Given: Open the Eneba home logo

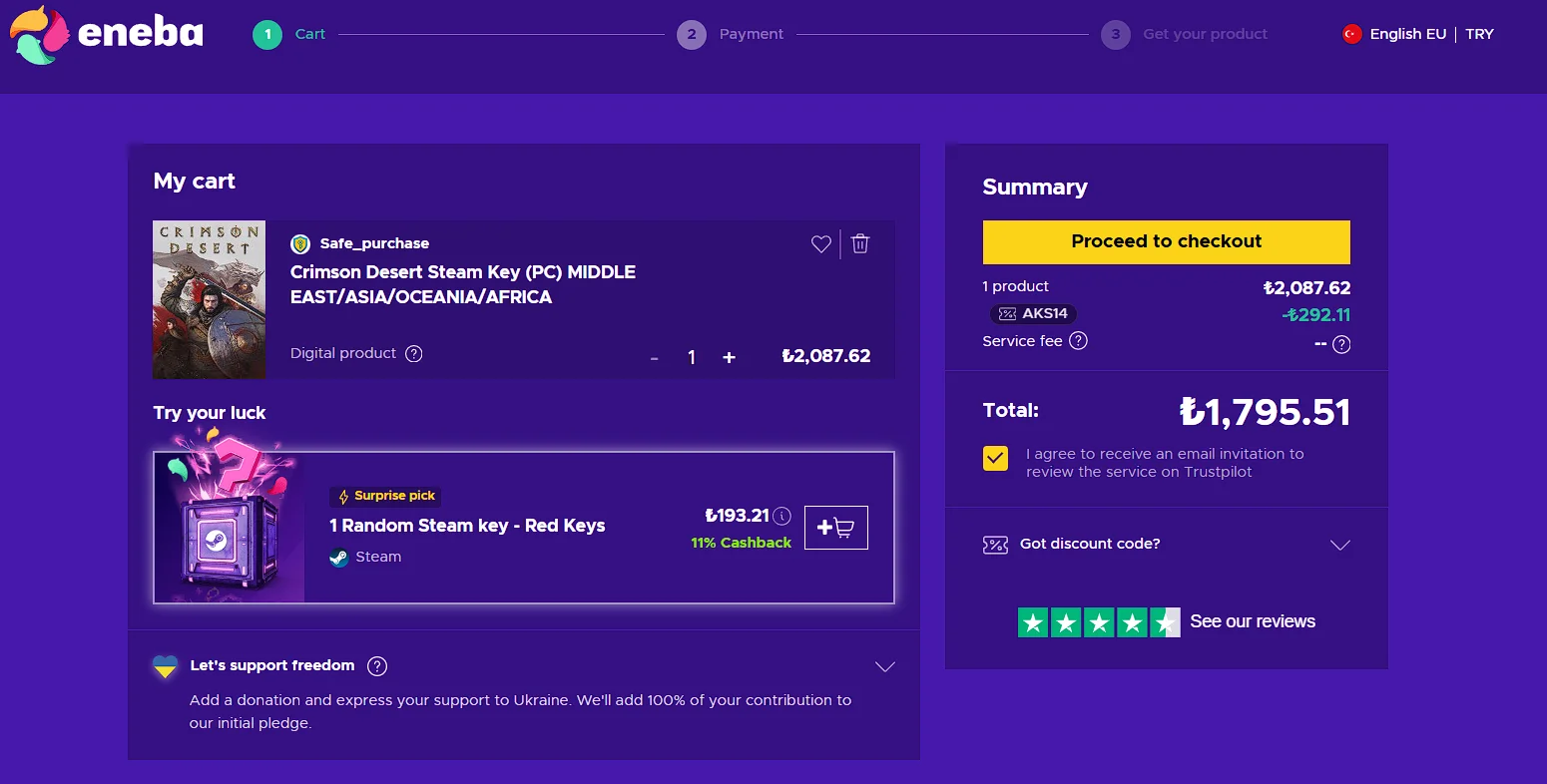Looking at the screenshot, I should pos(107,34).
